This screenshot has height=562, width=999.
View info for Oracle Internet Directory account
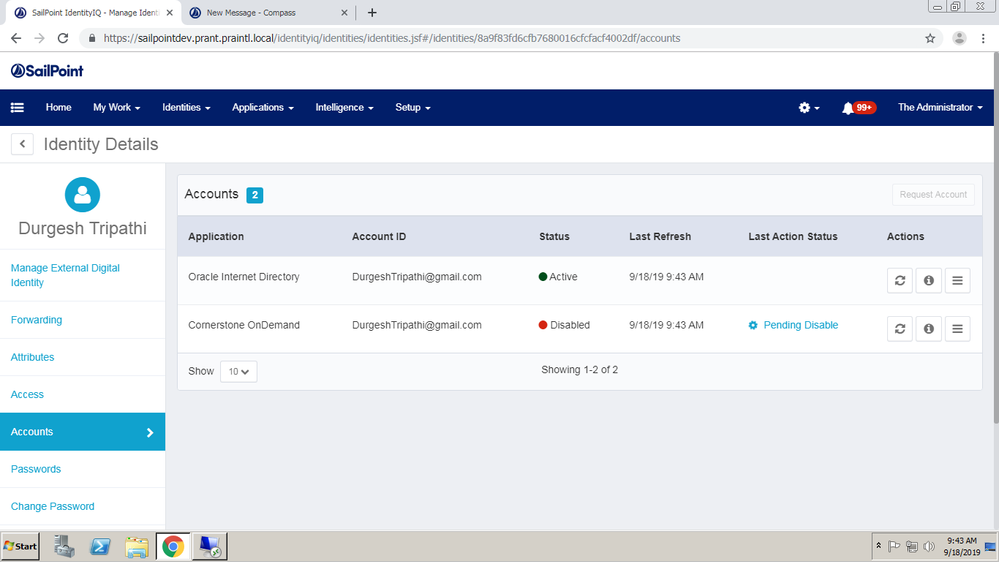point(928,281)
